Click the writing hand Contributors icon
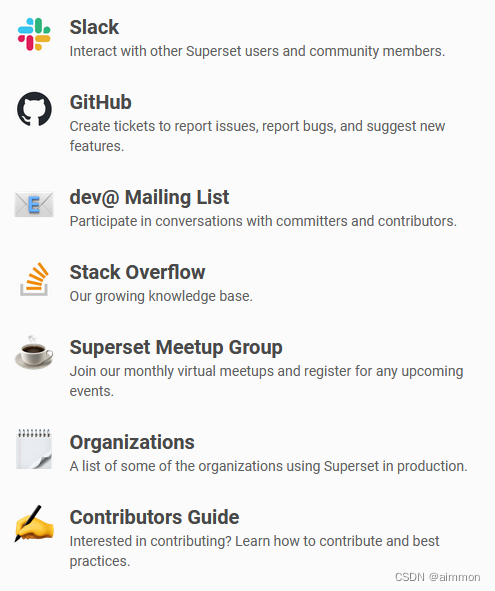The height and width of the screenshot is (591, 495). [34, 524]
